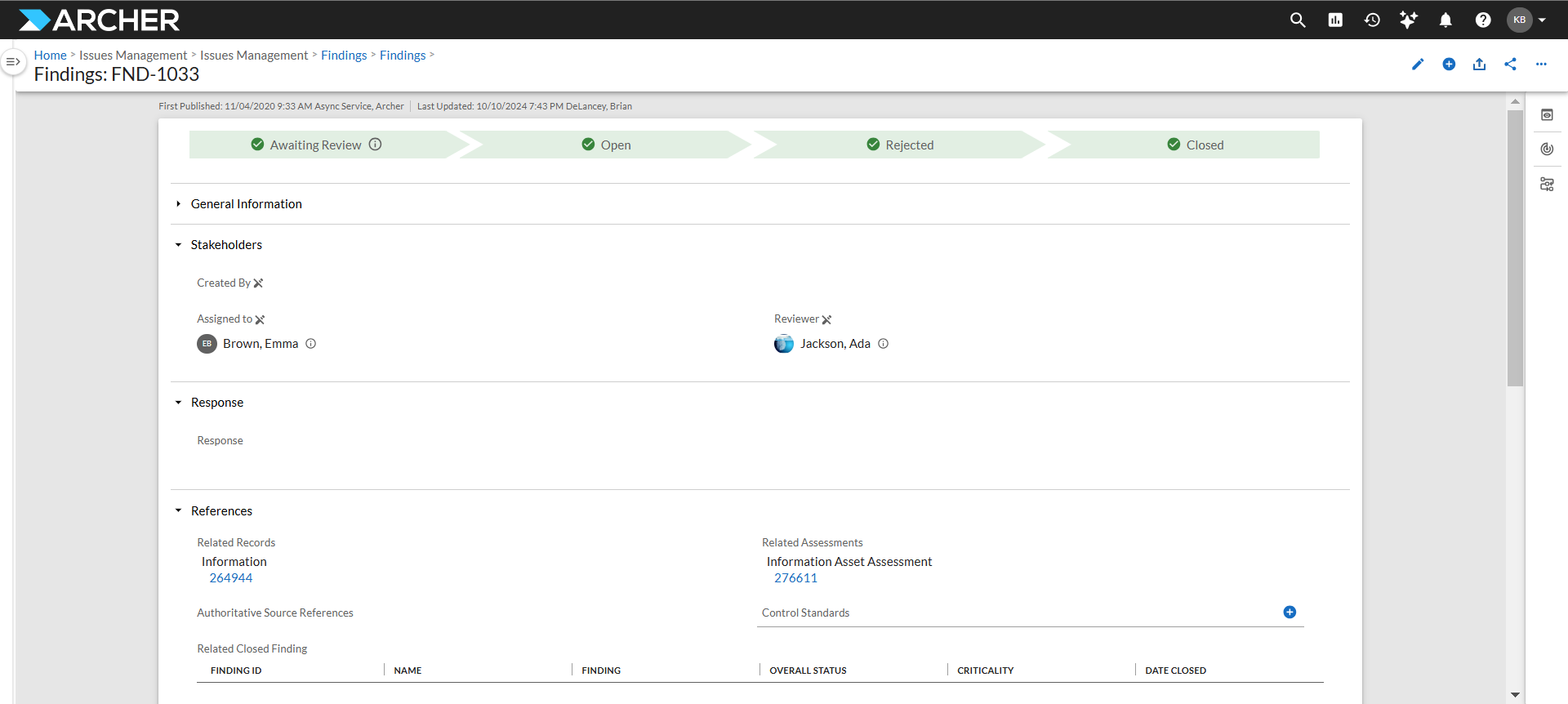Screen dimensions: 1568x704
Task: Open related record 264944 link
Action: click(231, 578)
